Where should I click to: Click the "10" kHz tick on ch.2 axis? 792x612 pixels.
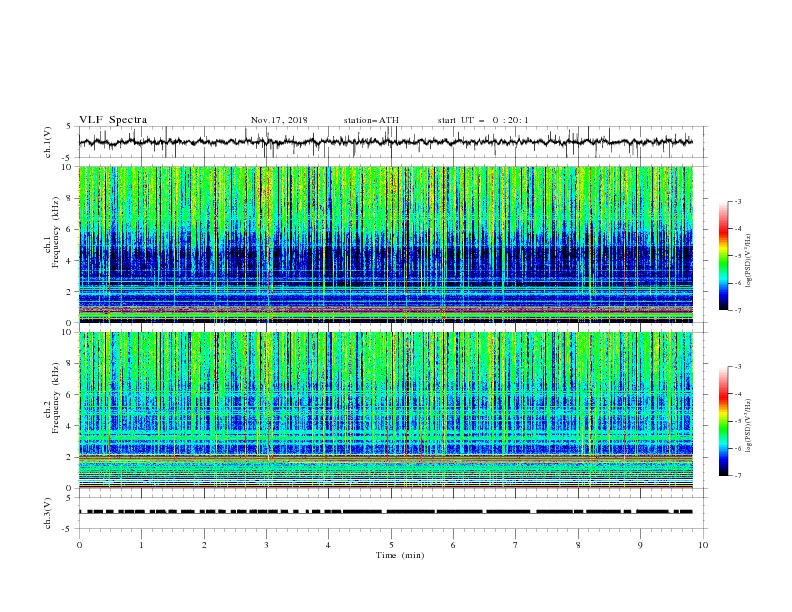[x=68, y=332]
